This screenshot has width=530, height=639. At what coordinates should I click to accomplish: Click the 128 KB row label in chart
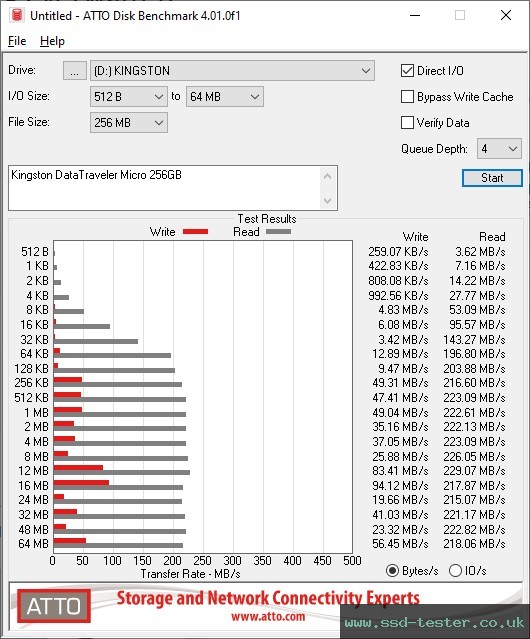(x=31, y=369)
